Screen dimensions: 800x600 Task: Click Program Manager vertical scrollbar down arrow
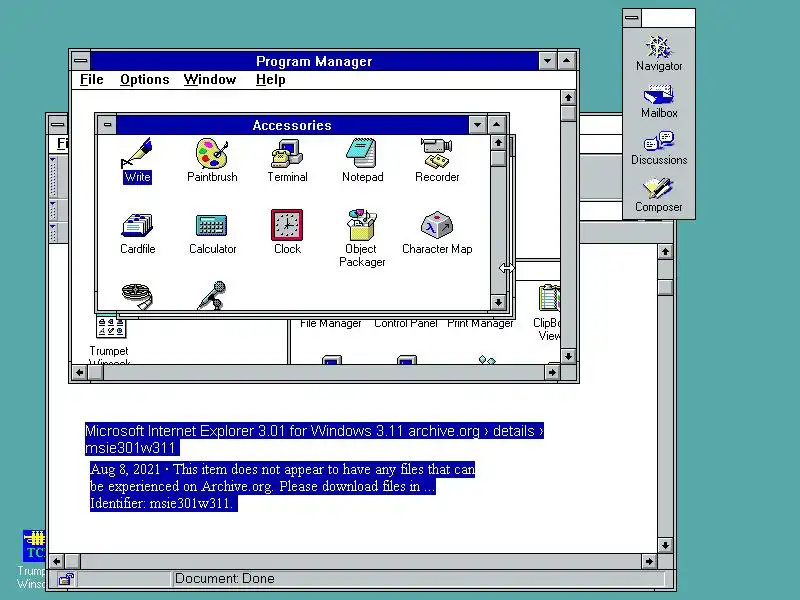pos(568,356)
